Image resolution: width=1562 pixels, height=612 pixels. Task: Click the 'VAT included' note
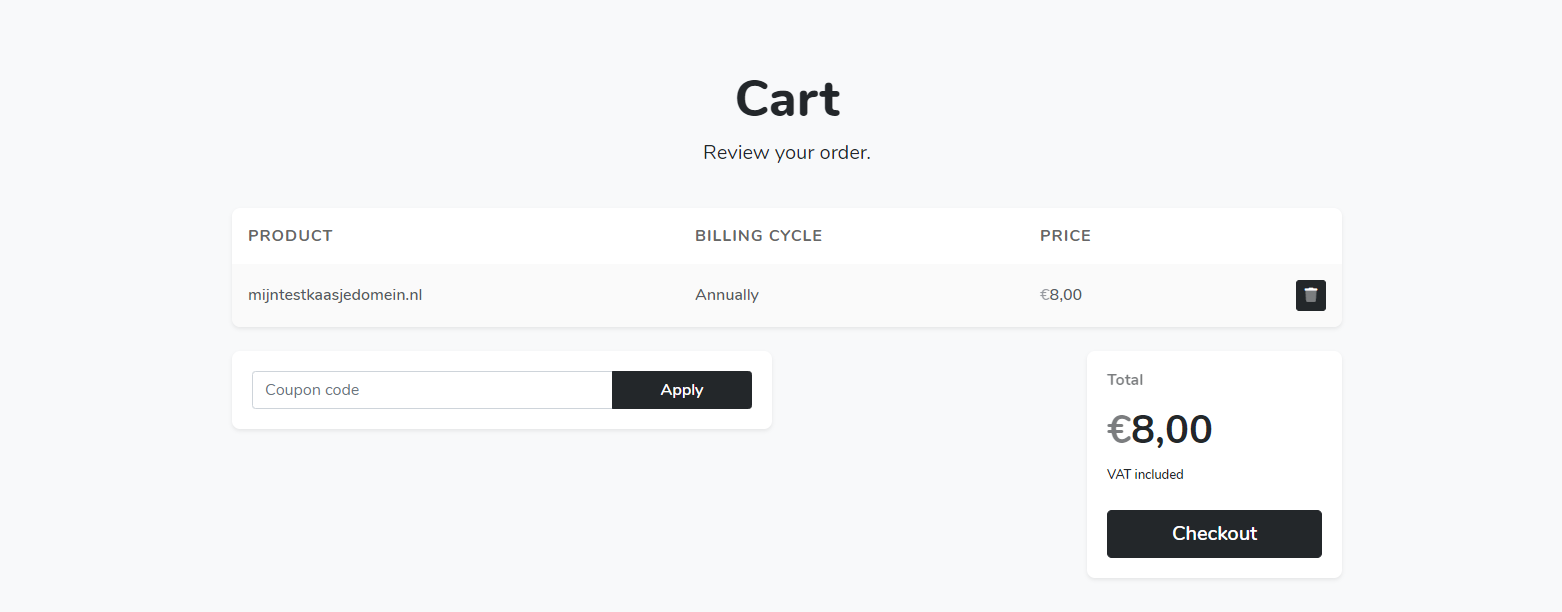(x=1145, y=475)
